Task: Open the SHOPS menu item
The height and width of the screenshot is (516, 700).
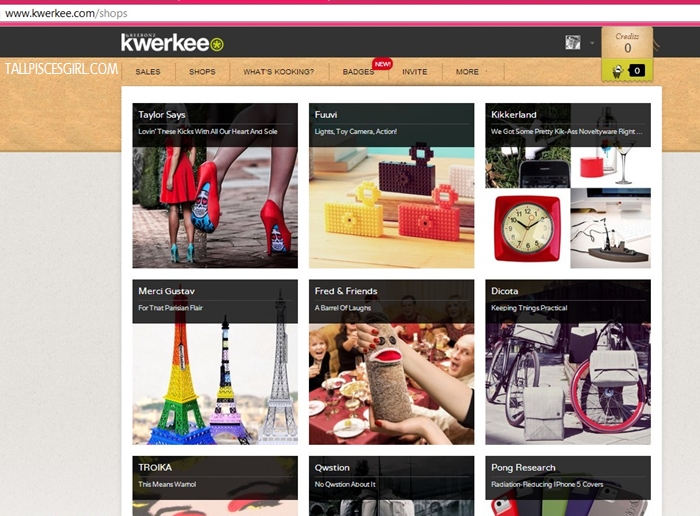Action: tap(202, 71)
